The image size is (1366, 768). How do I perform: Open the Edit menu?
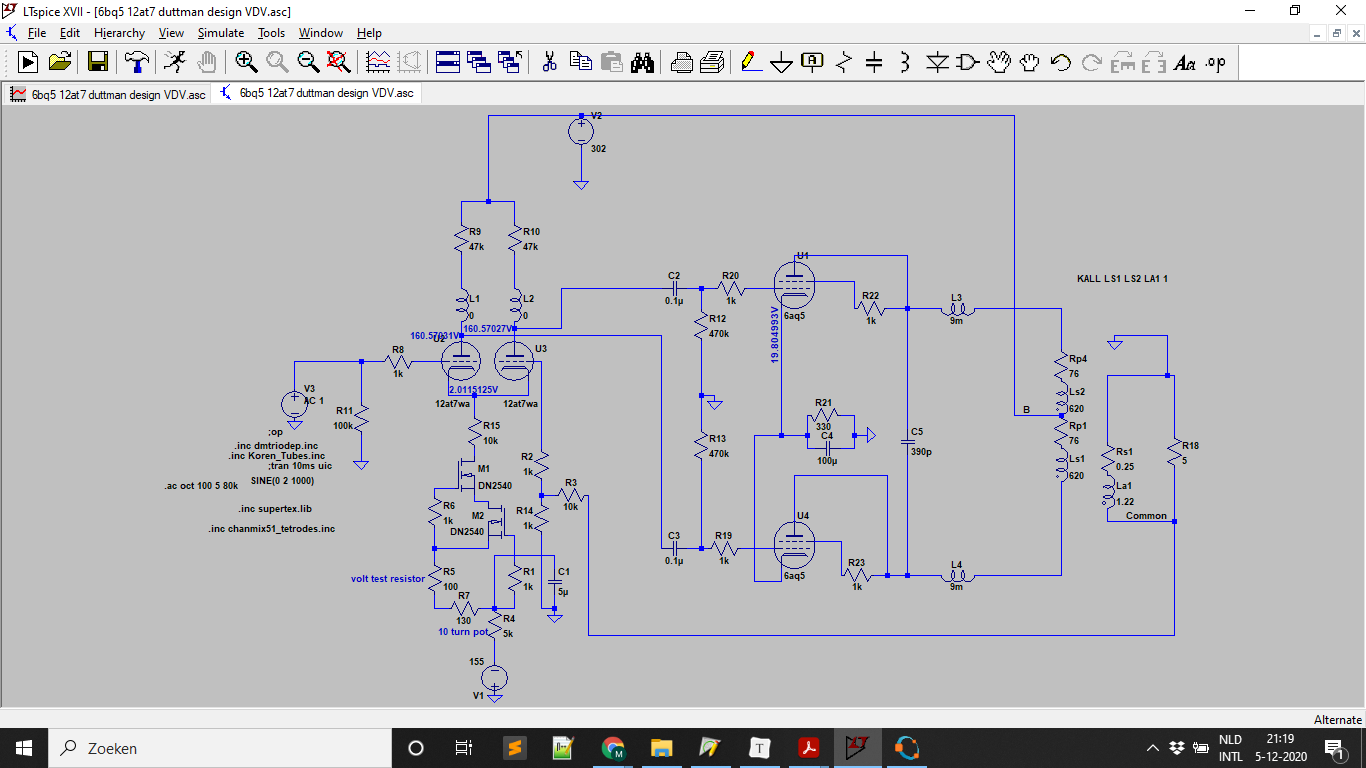tap(69, 33)
